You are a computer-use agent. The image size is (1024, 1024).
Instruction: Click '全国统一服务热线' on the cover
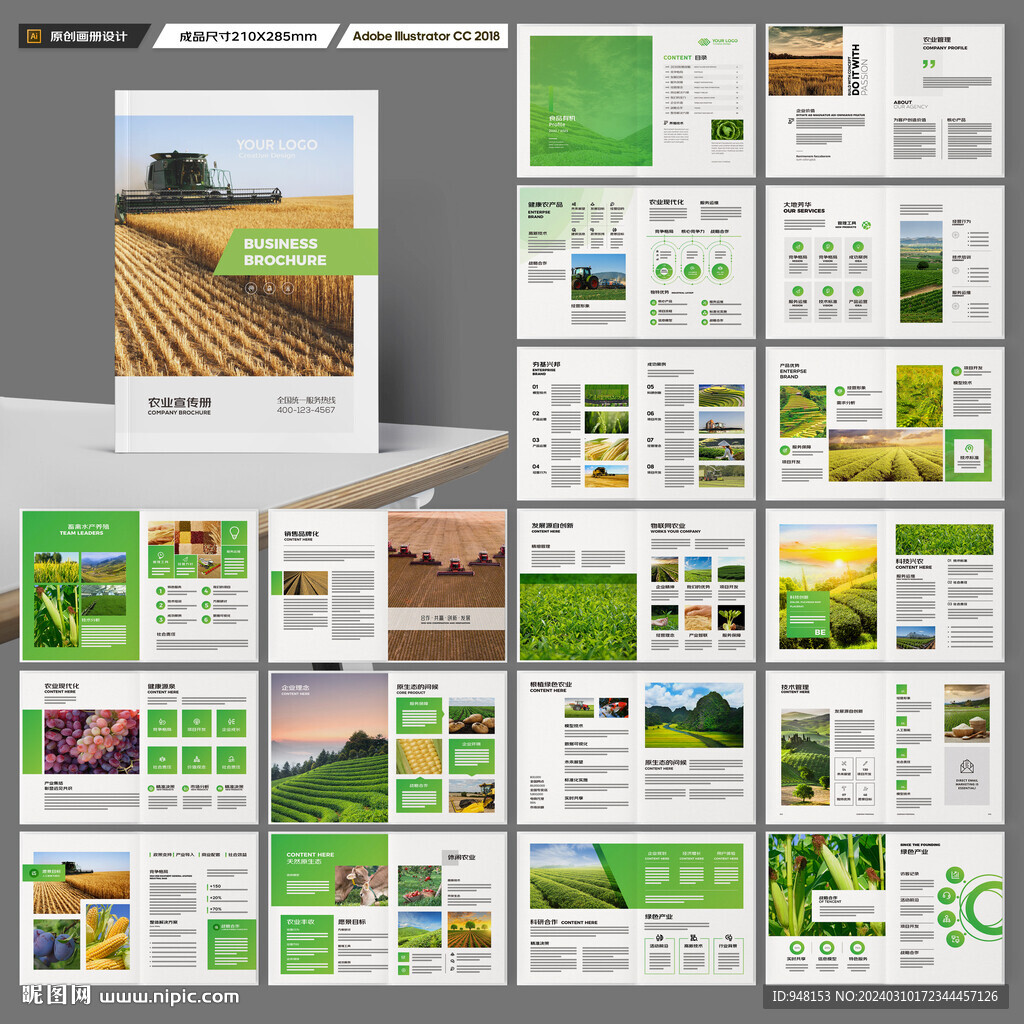click(306, 400)
